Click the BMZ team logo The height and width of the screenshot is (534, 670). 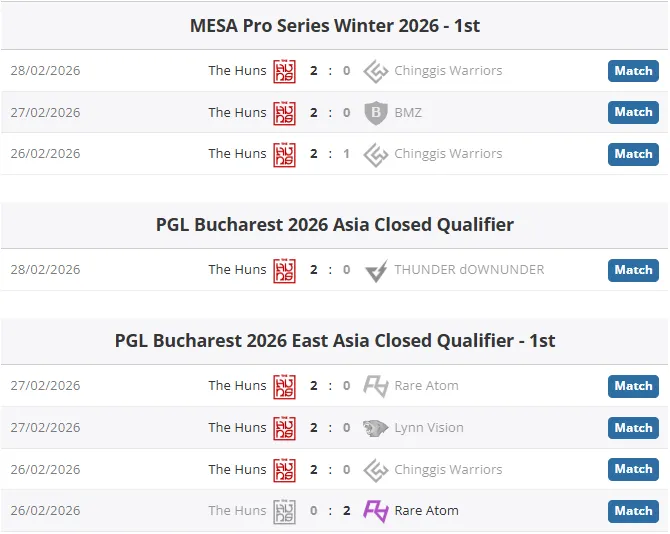[376, 113]
